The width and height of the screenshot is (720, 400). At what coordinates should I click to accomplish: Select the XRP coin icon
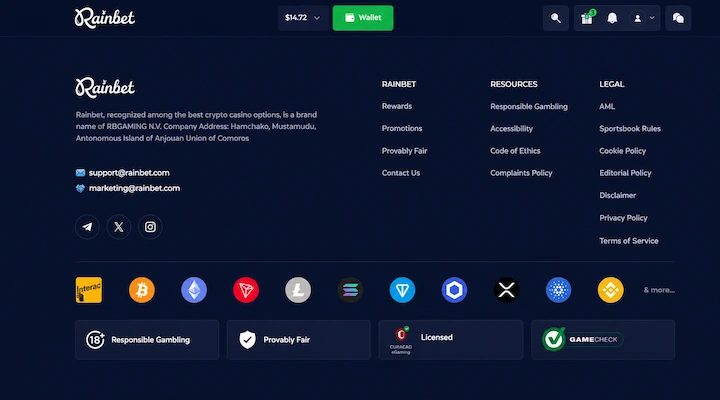tap(506, 290)
